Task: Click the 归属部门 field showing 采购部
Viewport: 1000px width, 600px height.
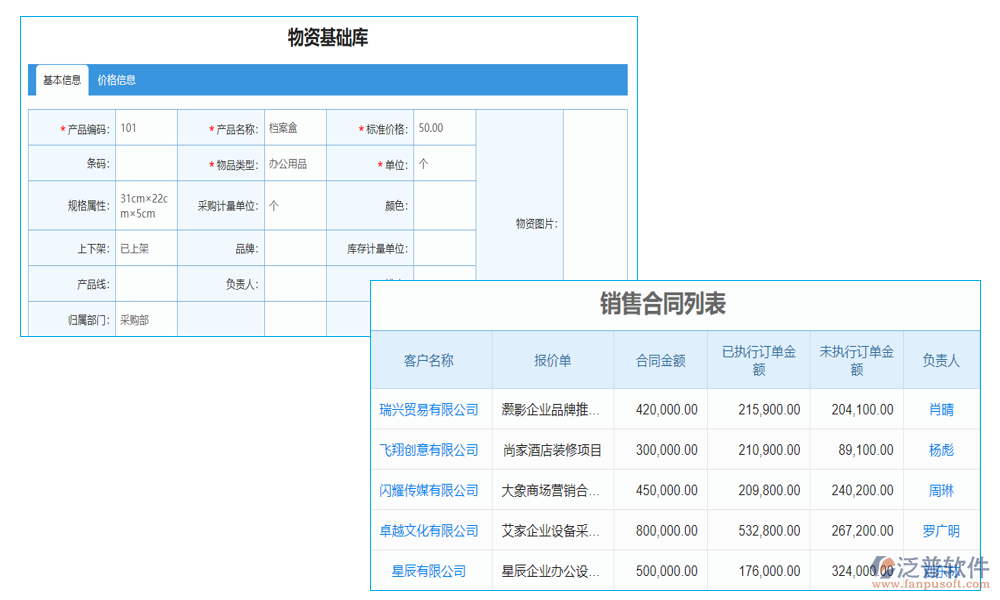Action: [x=146, y=318]
